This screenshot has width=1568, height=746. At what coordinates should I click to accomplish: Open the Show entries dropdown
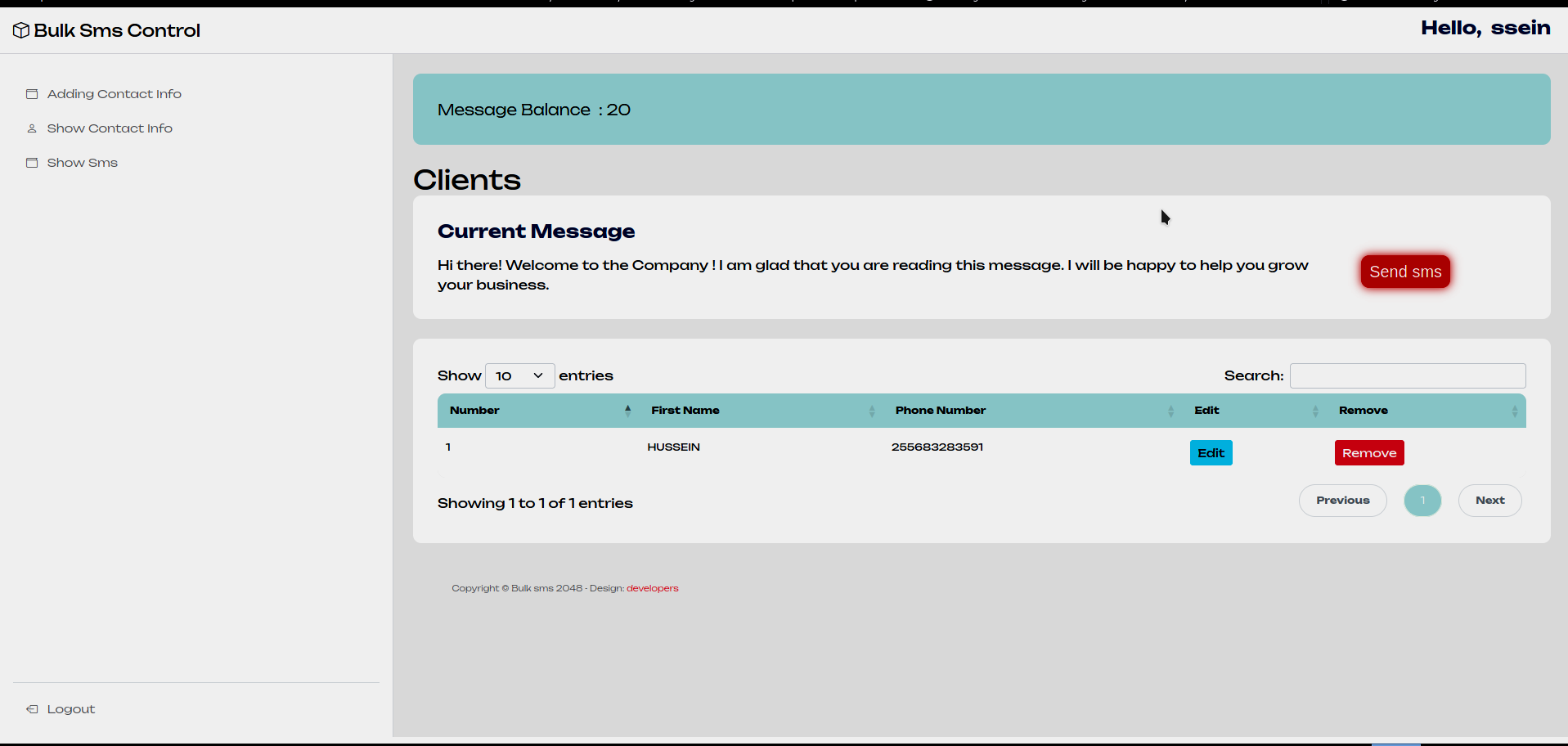pyautogui.click(x=519, y=375)
